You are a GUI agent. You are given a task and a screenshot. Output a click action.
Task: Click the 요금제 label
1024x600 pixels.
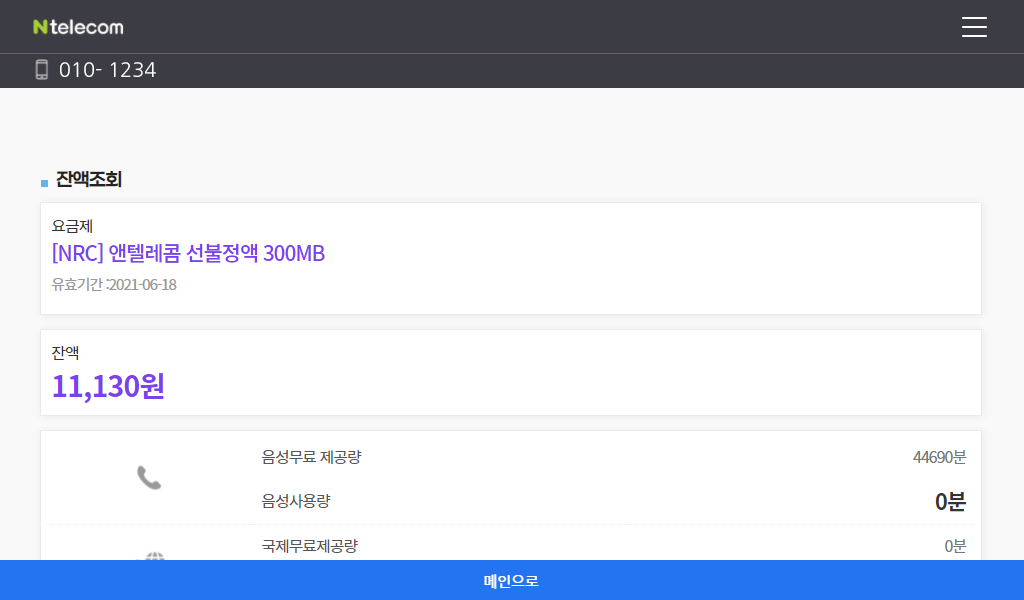[x=72, y=226]
